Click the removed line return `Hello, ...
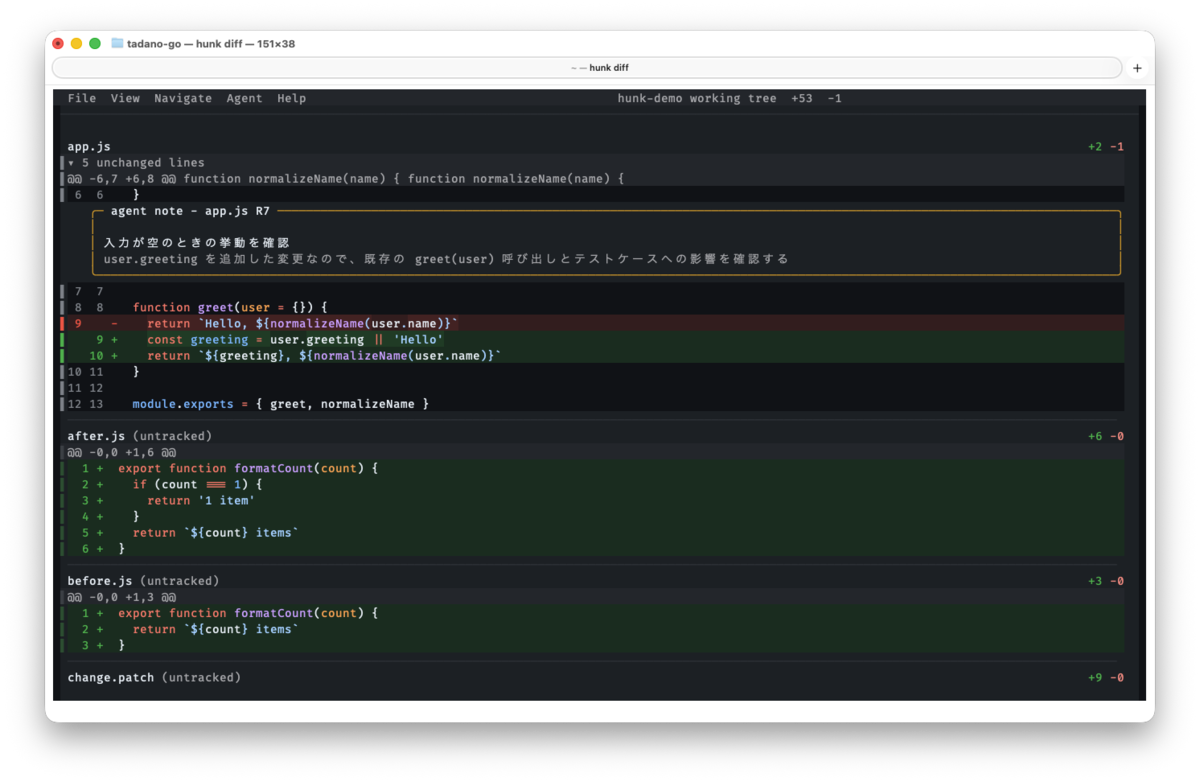Viewport: 1200px width, 782px height. click(x=592, y=323)
